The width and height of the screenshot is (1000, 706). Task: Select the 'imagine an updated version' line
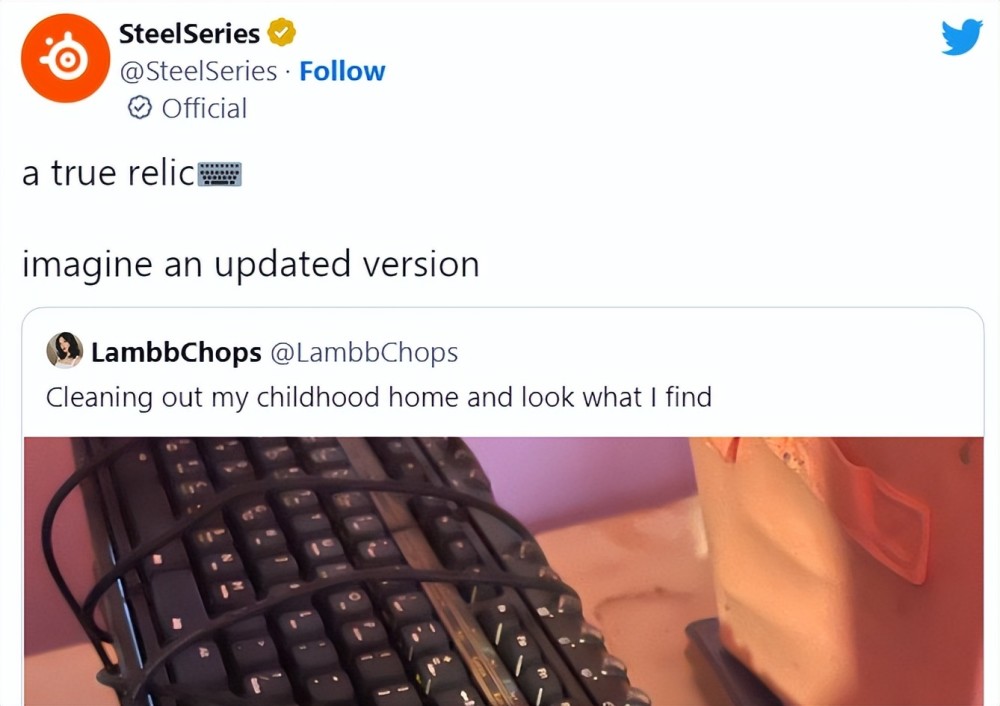coord(251,264)
